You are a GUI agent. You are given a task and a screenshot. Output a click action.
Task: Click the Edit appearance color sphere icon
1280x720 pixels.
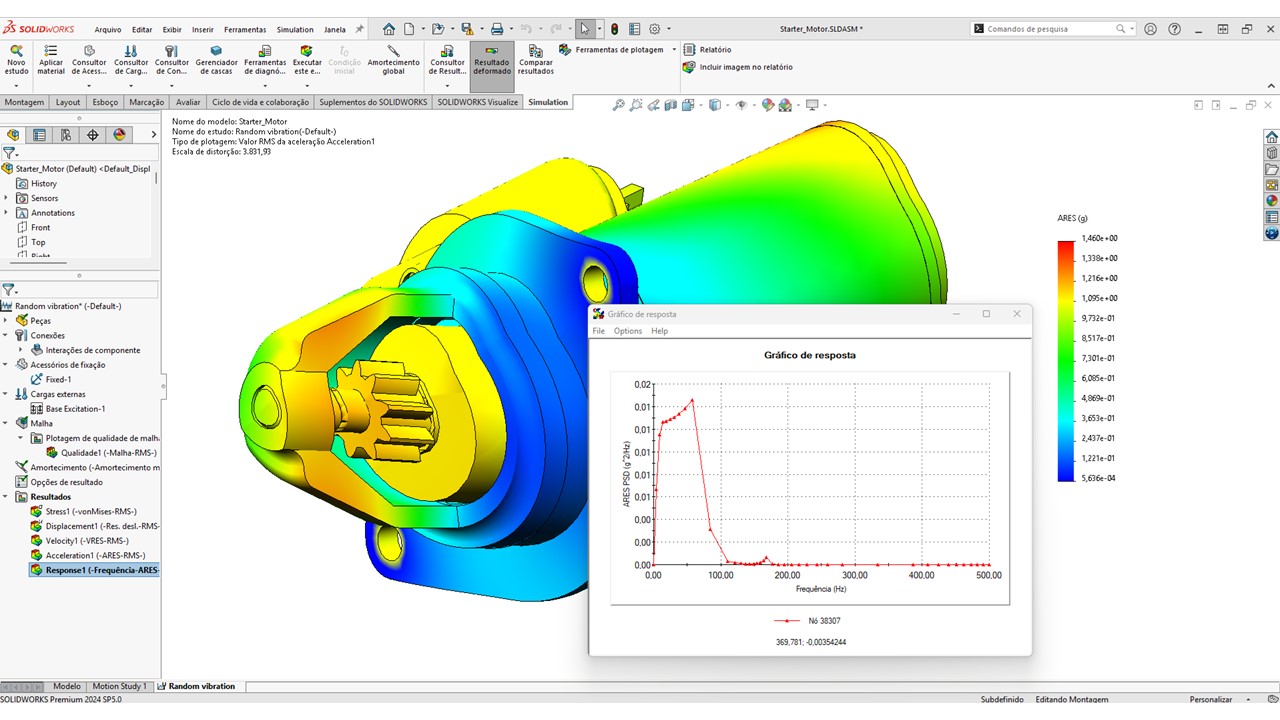[767, 105]
